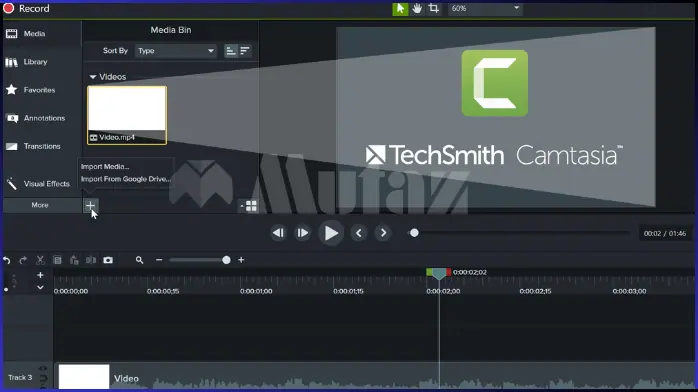
Task: Copy the selected timeline media
Action: (57, 260)
